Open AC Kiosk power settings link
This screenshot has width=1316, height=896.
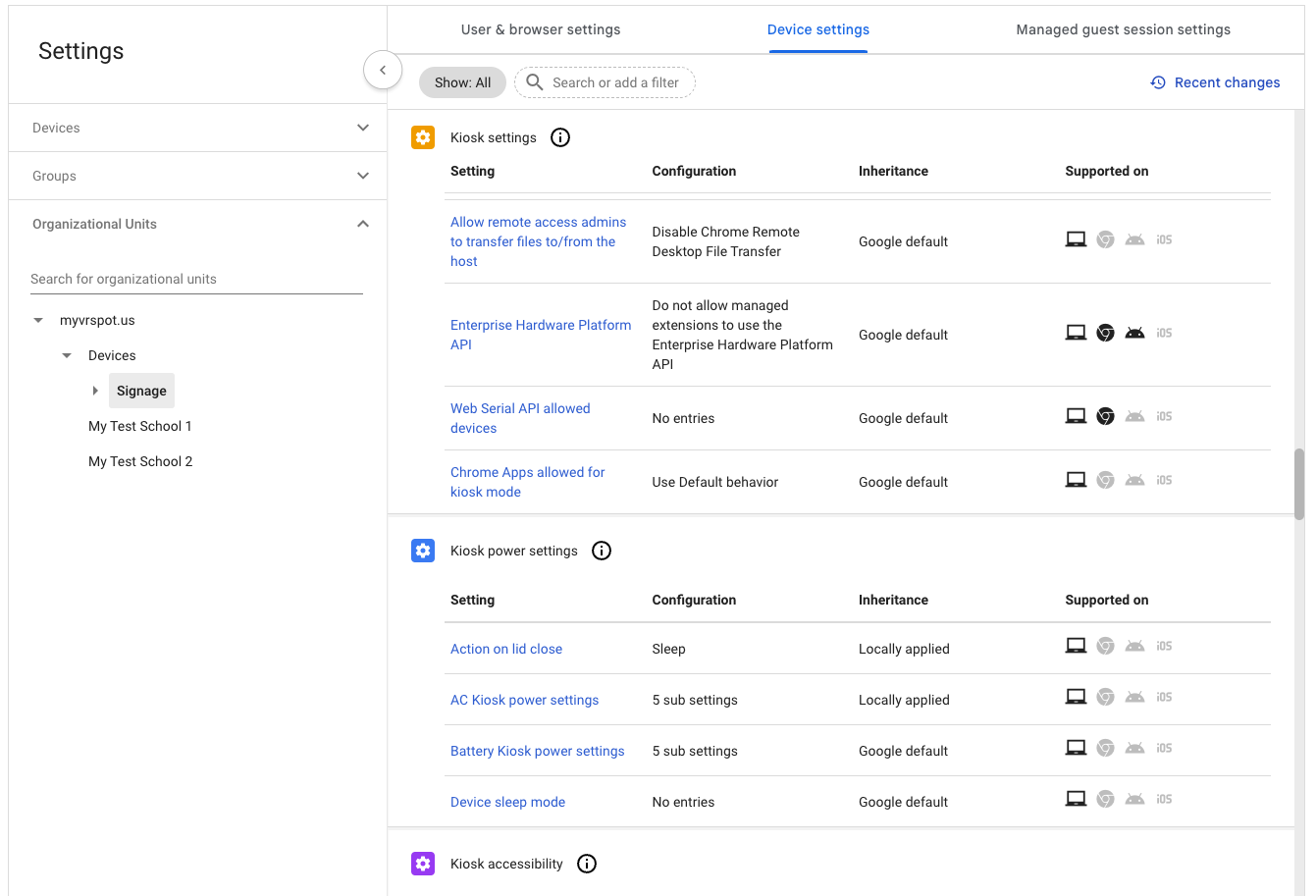pos(524,700)
